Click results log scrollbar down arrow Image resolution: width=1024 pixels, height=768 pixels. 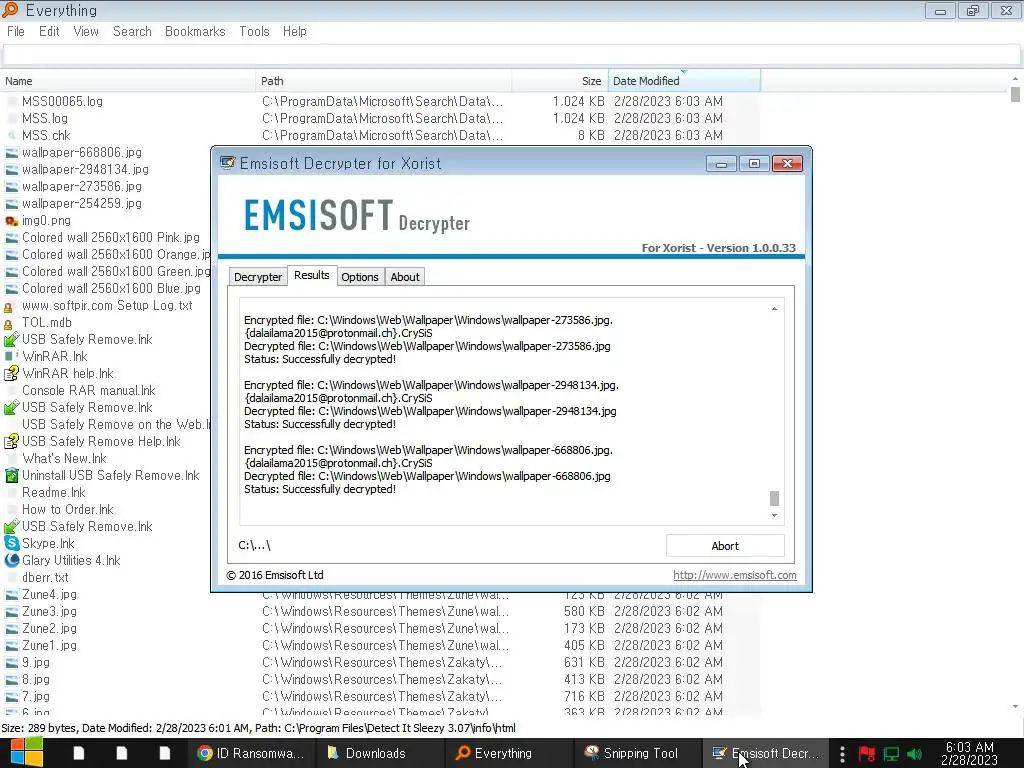click(775, 515)
